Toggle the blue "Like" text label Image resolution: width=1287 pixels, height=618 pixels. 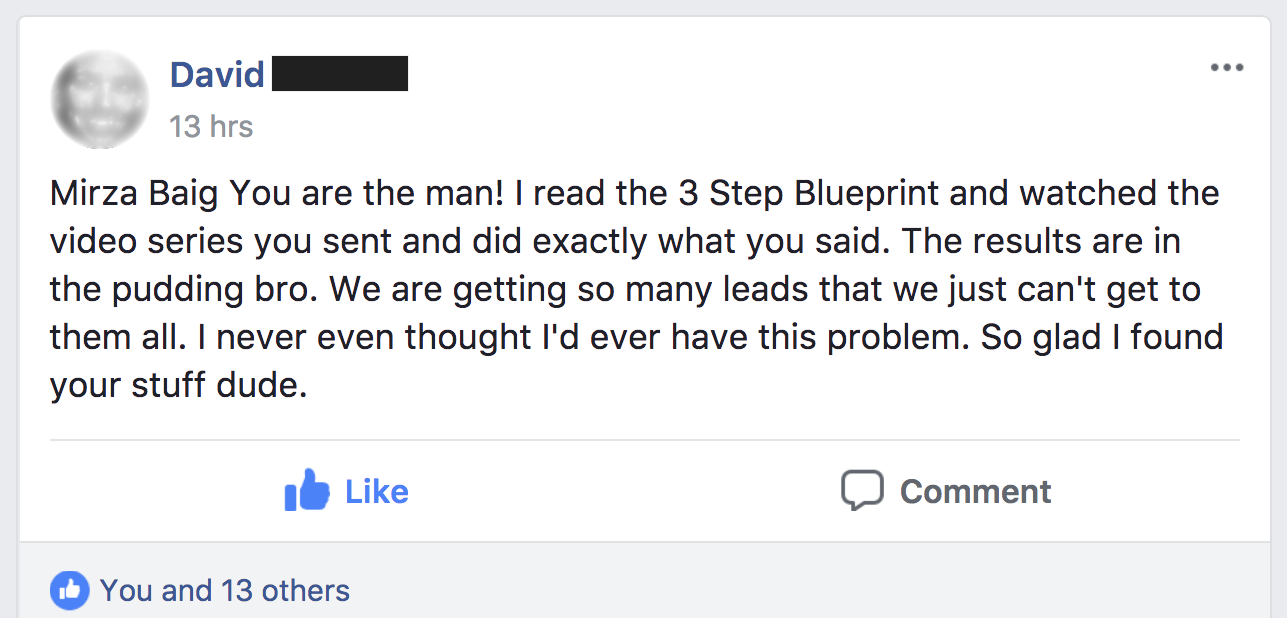[x=376, y=491]
